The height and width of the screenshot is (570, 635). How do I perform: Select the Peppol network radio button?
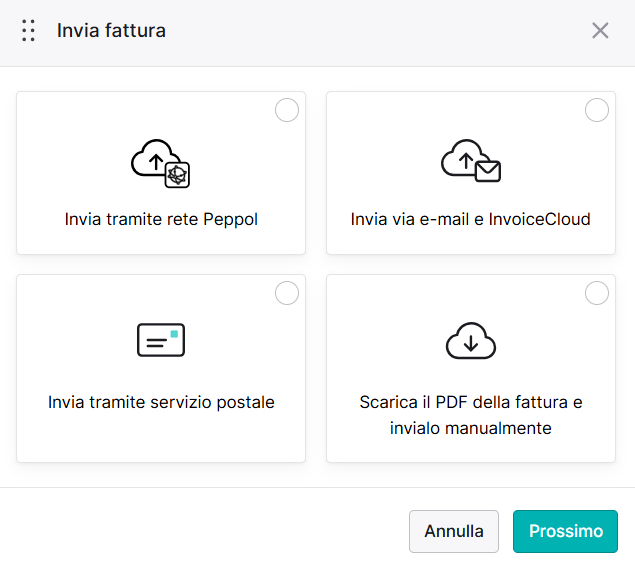(287, 110)
